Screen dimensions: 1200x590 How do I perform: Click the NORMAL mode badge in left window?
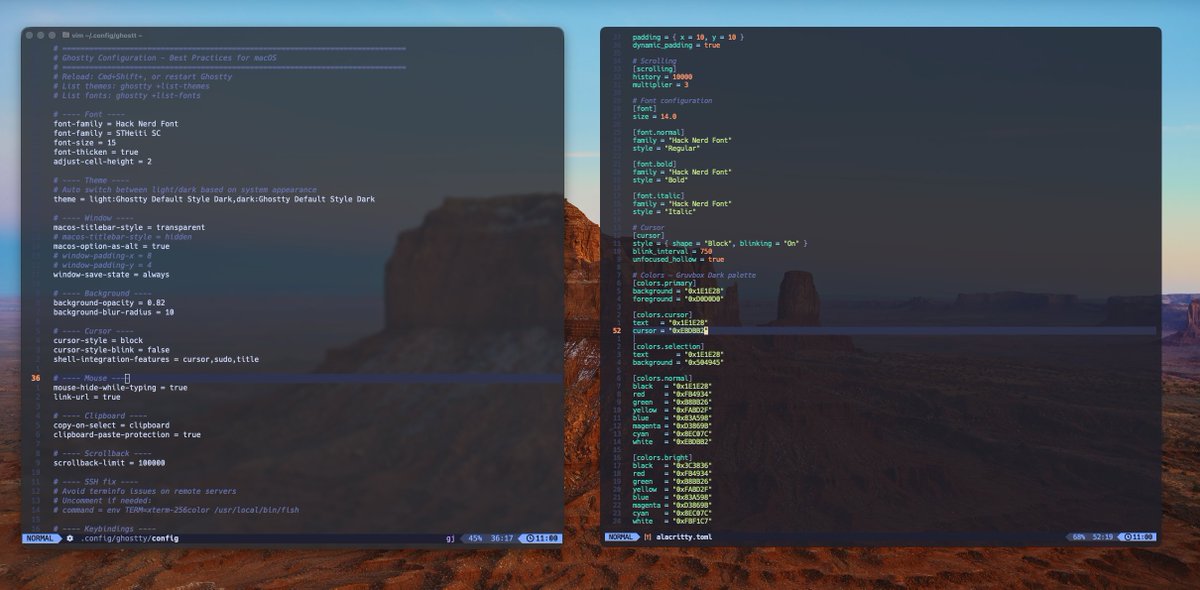click(x=40, y=538)
